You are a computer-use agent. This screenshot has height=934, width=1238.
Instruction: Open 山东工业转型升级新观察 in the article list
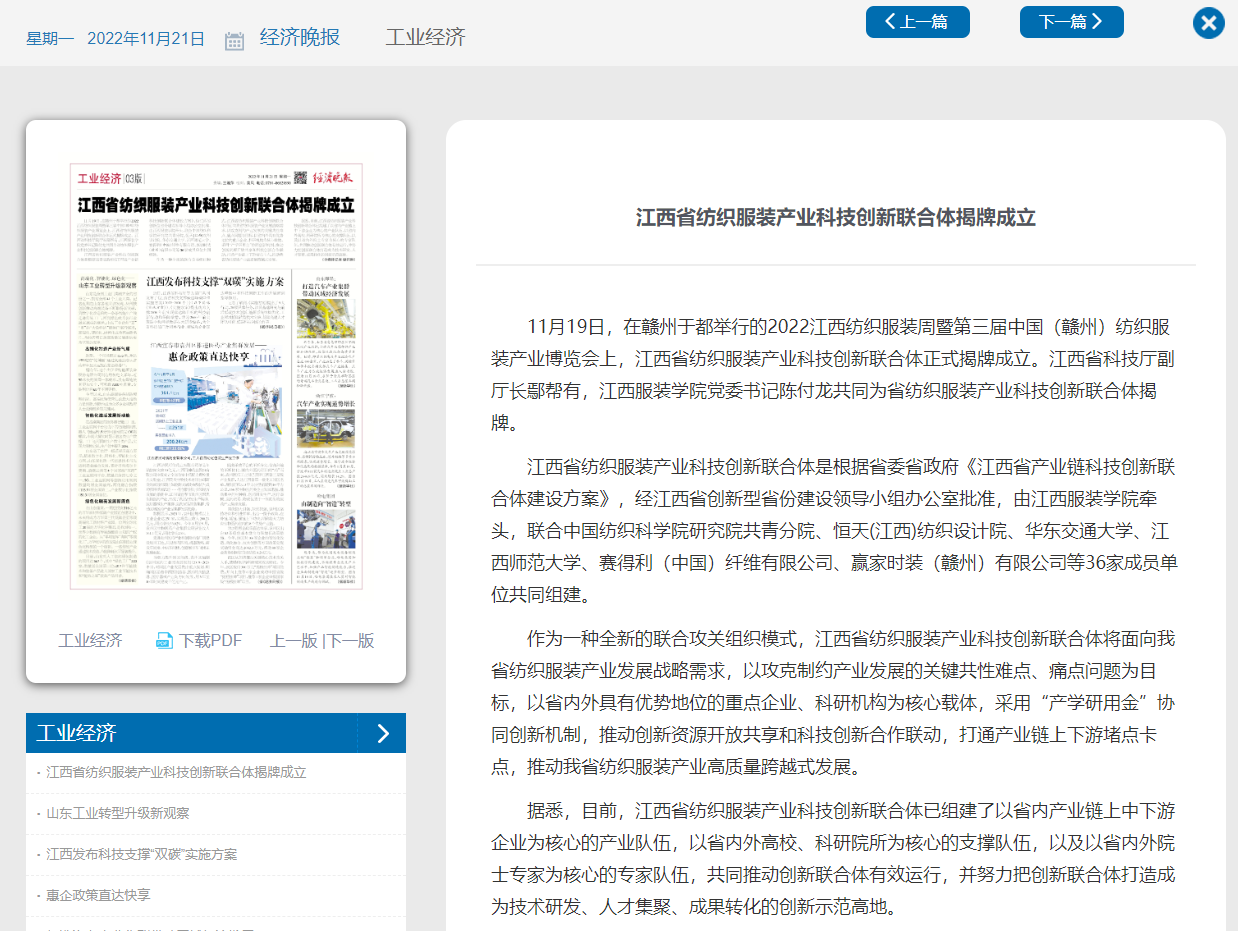pos(117,813)
